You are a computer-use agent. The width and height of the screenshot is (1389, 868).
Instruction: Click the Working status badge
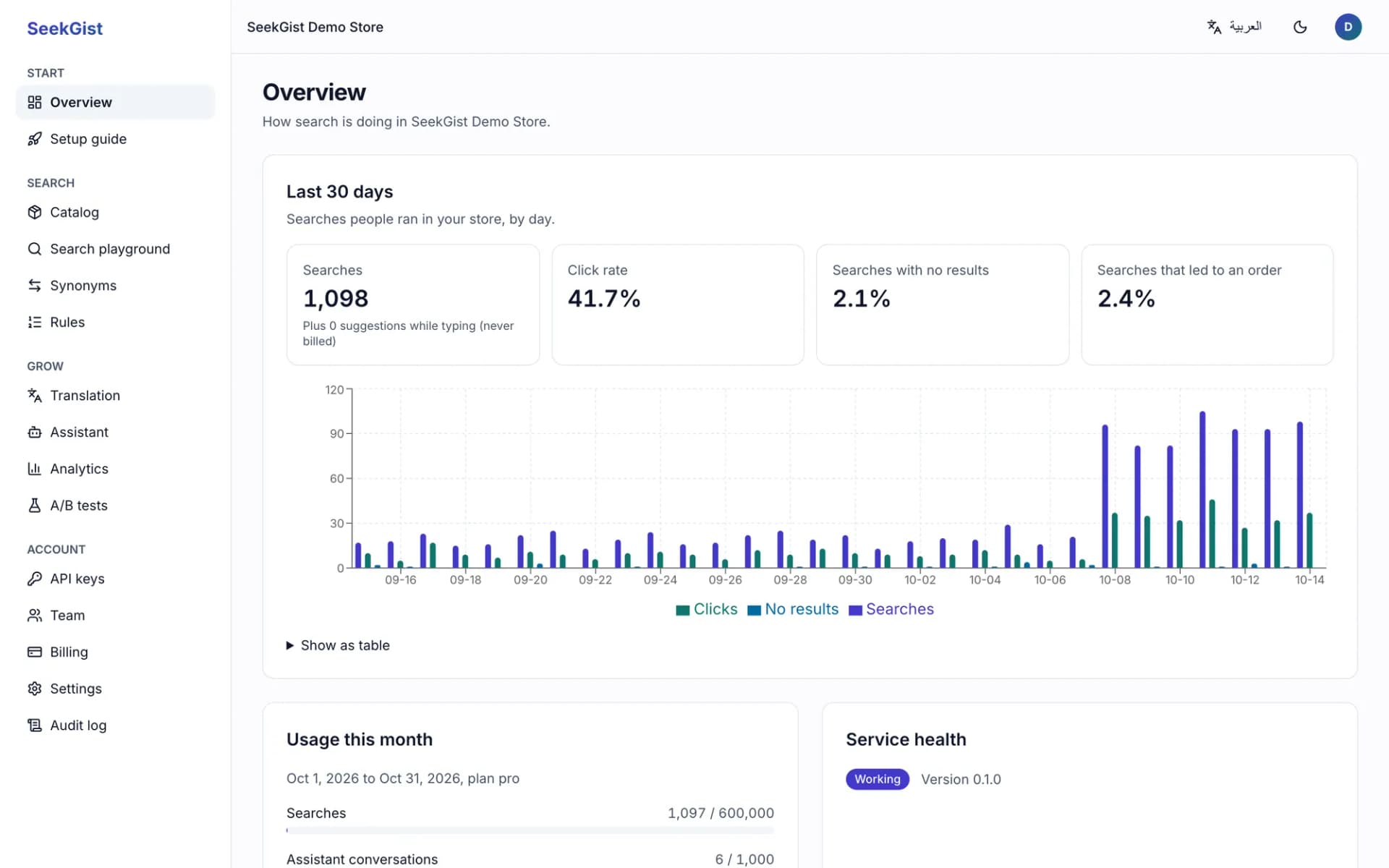(877, 779)
